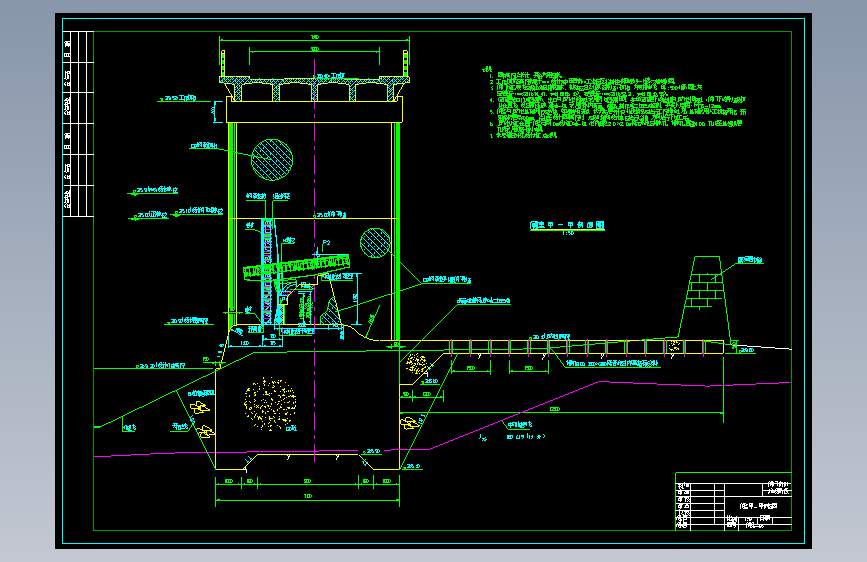Viewport: 867px width, 562px height.
Task: Click the yellow rock symbol right of foundation
Action: click(x=409, y=423)
